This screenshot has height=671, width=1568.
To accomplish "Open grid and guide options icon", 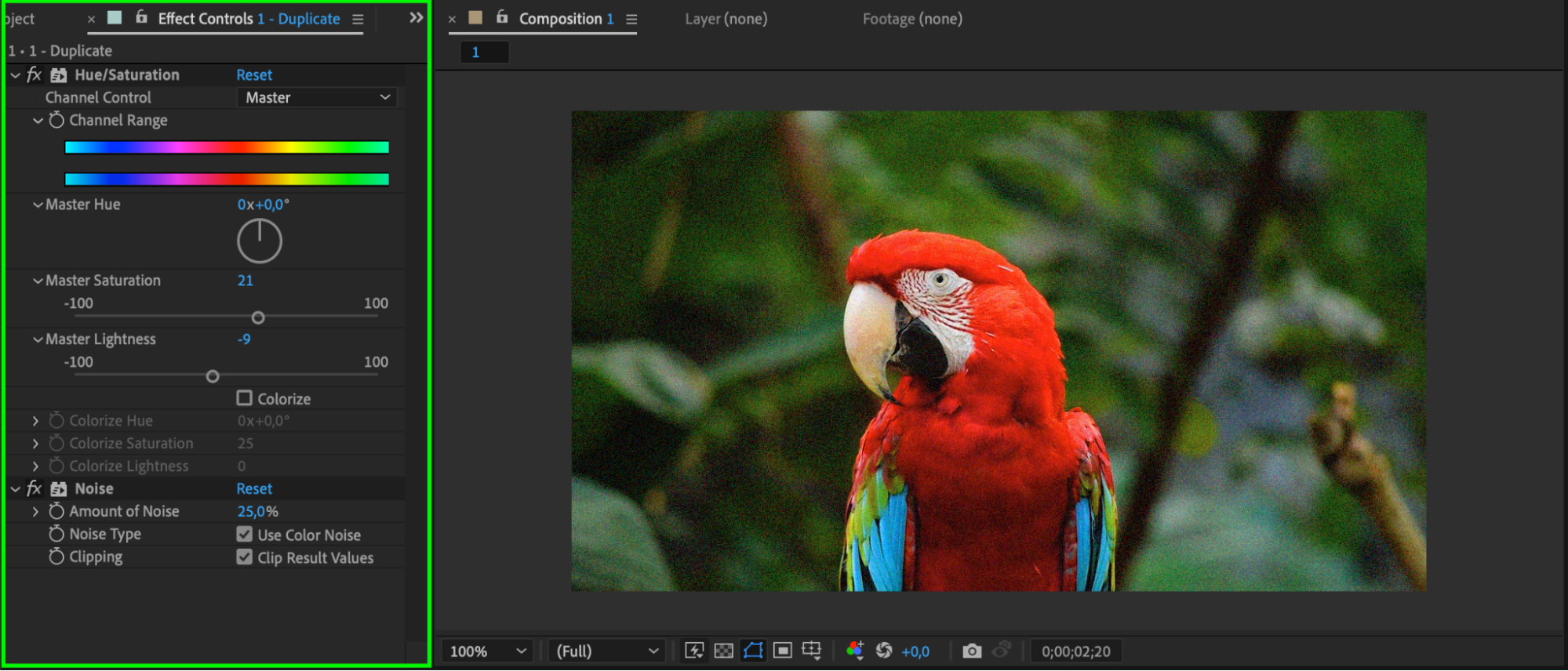I will pos(812,651).
